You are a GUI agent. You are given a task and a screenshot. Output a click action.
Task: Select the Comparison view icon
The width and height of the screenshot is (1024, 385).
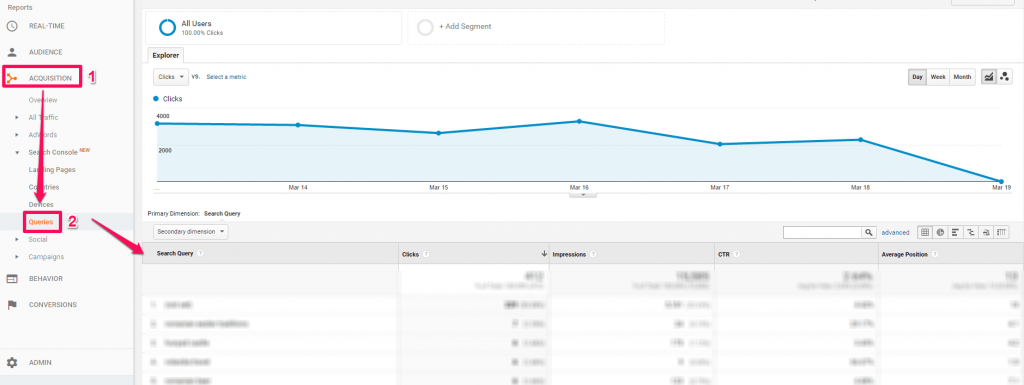click(x=971, y=232)
